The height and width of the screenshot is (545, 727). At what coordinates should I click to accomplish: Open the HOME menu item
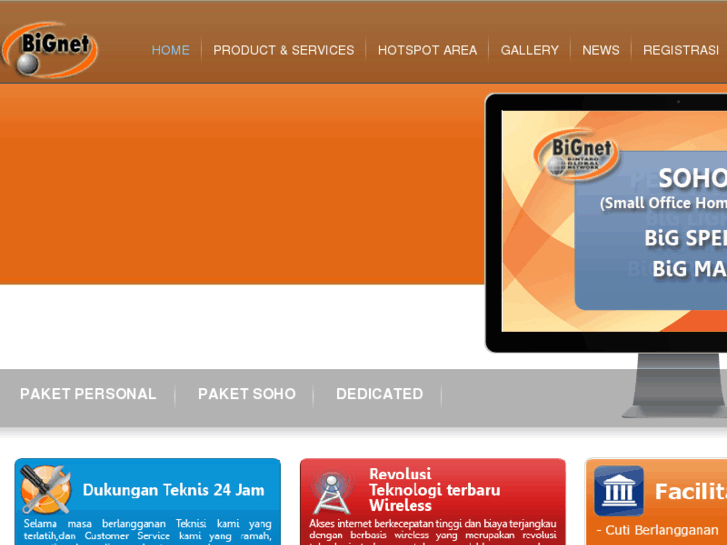(171, 50)
